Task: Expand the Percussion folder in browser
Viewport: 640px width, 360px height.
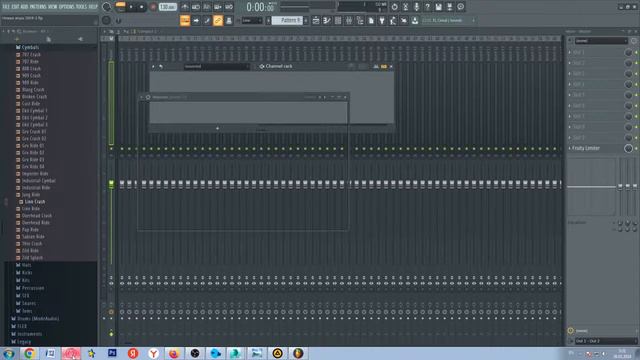Action: point(30,288)
